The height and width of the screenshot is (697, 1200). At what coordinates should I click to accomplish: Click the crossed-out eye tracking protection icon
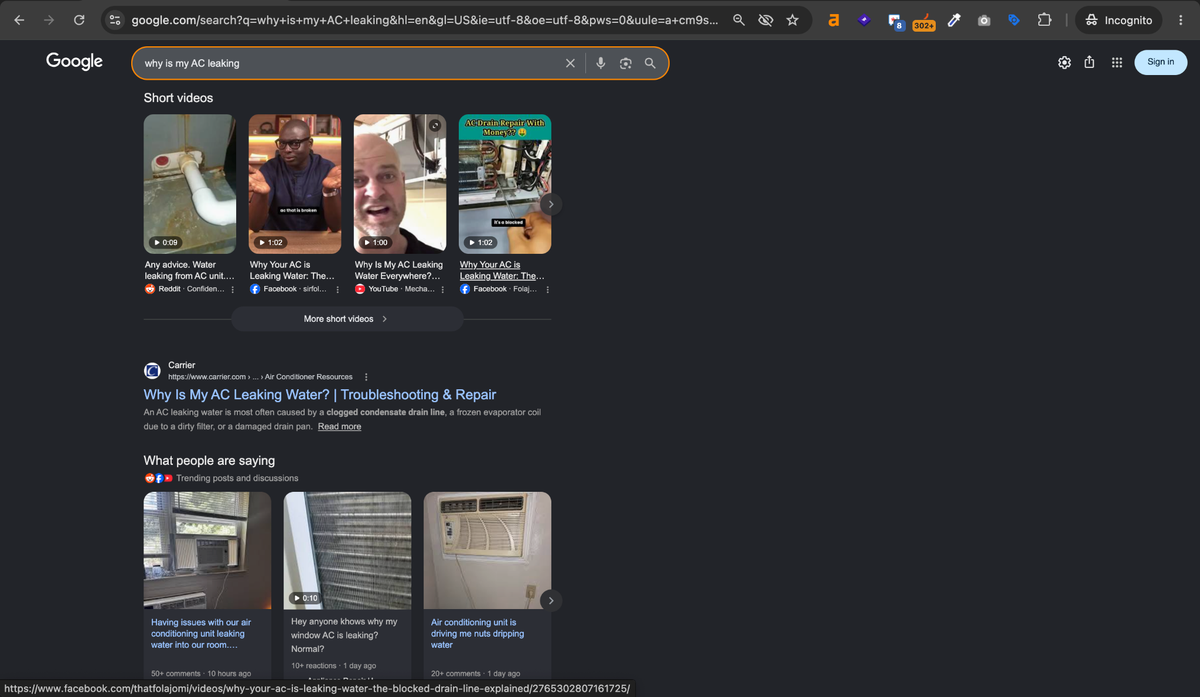[x=766, y=20]
